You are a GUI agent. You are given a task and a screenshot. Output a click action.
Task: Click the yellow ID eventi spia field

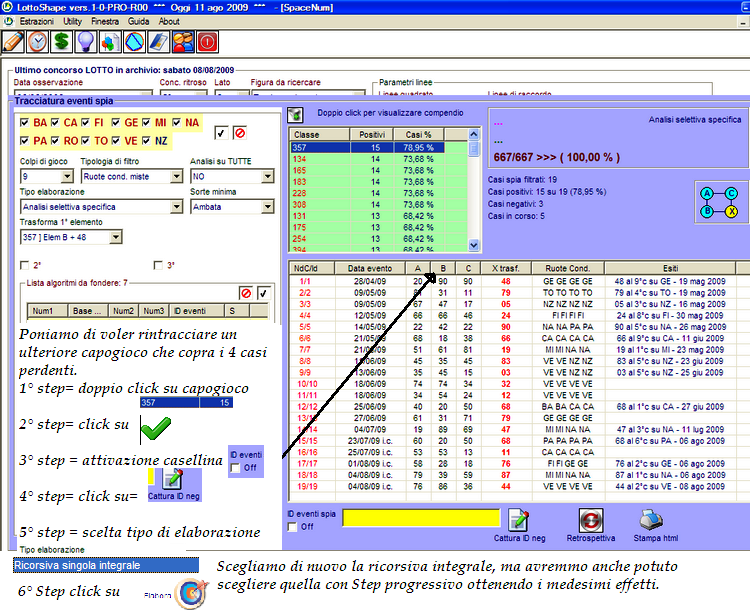click(421, 519)
